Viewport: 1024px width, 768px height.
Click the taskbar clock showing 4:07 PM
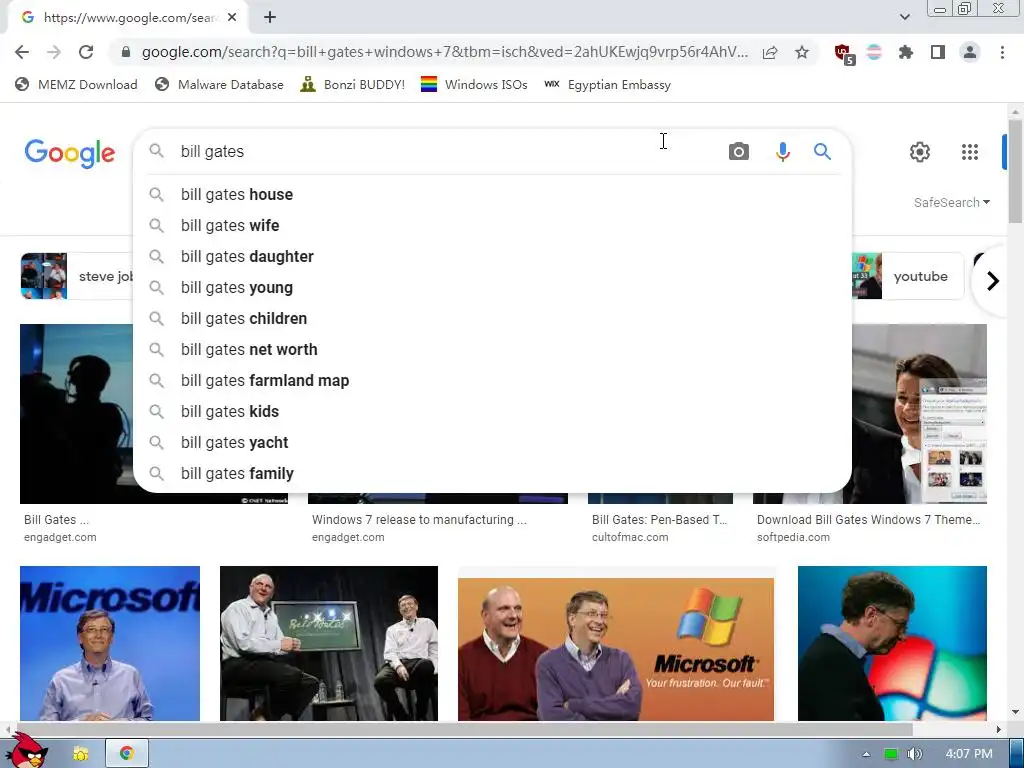click(968, 754)
